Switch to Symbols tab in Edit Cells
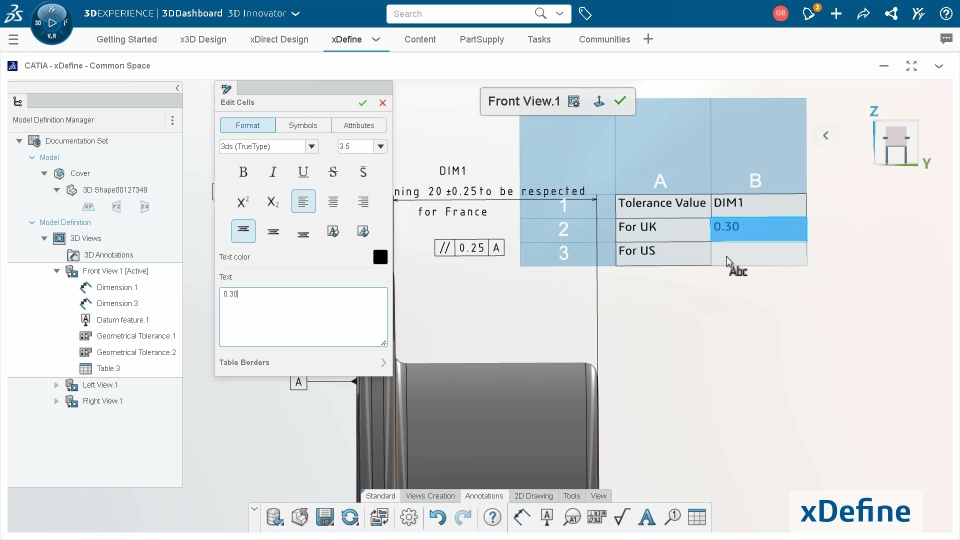 coord(303,125)
